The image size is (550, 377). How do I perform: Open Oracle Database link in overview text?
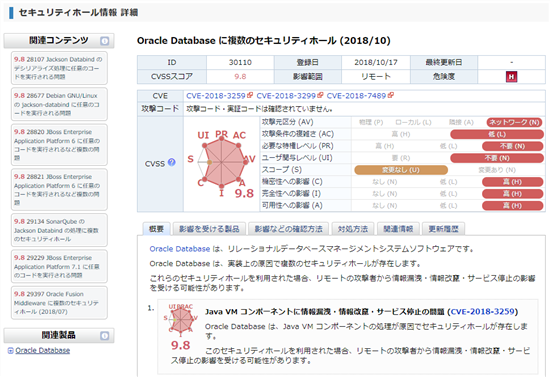(x=180, y=249)
